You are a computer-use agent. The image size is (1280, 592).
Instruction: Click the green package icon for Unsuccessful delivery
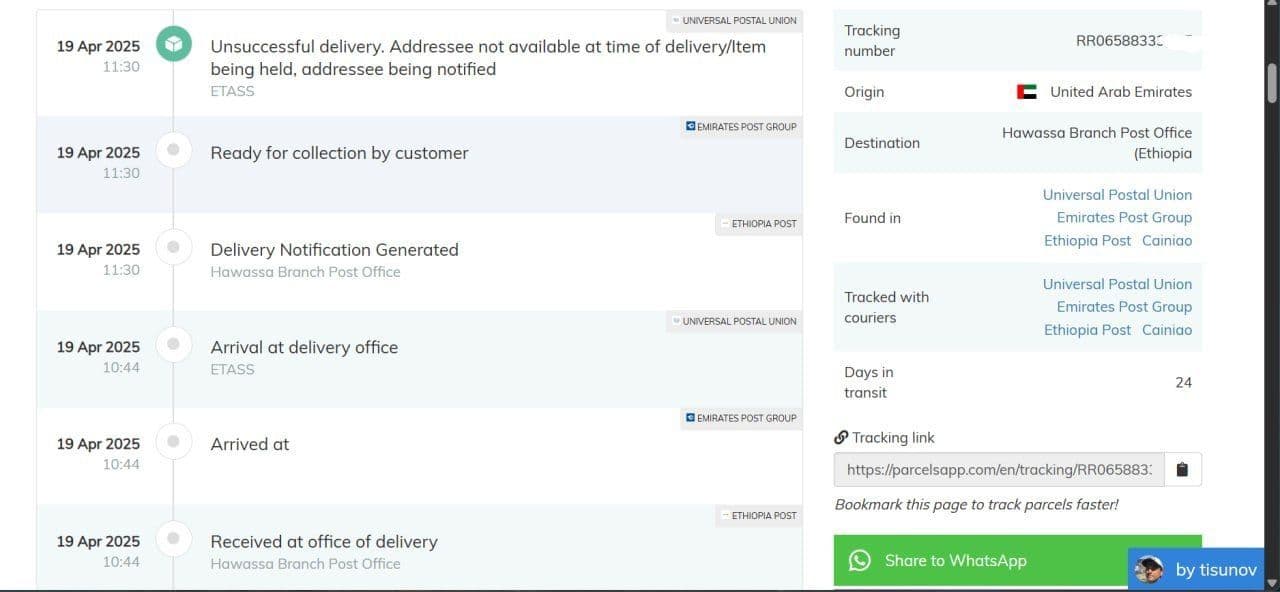[174, 44]
